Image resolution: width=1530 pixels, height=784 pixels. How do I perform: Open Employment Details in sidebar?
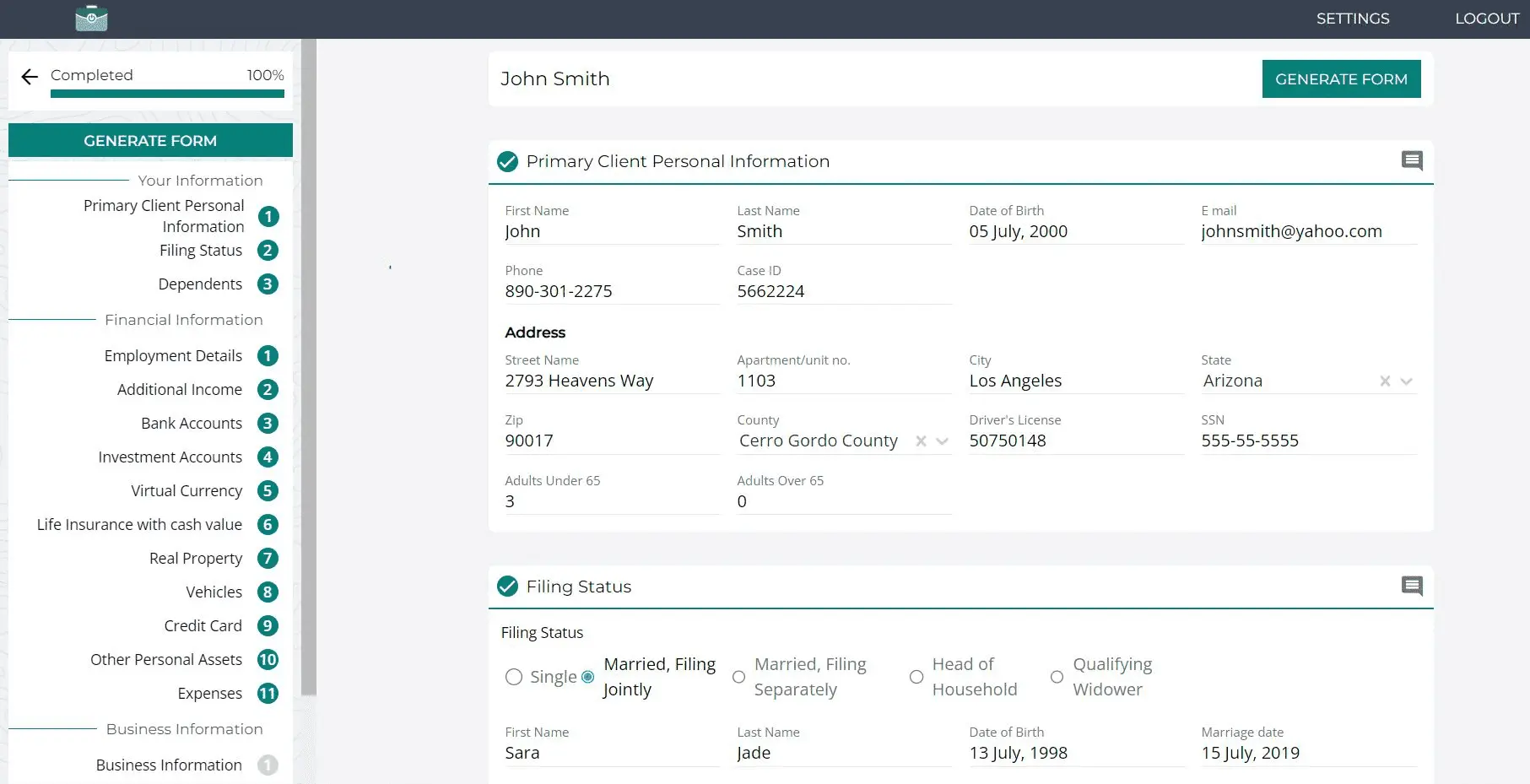pyautogui.click(x=173, y=356)
